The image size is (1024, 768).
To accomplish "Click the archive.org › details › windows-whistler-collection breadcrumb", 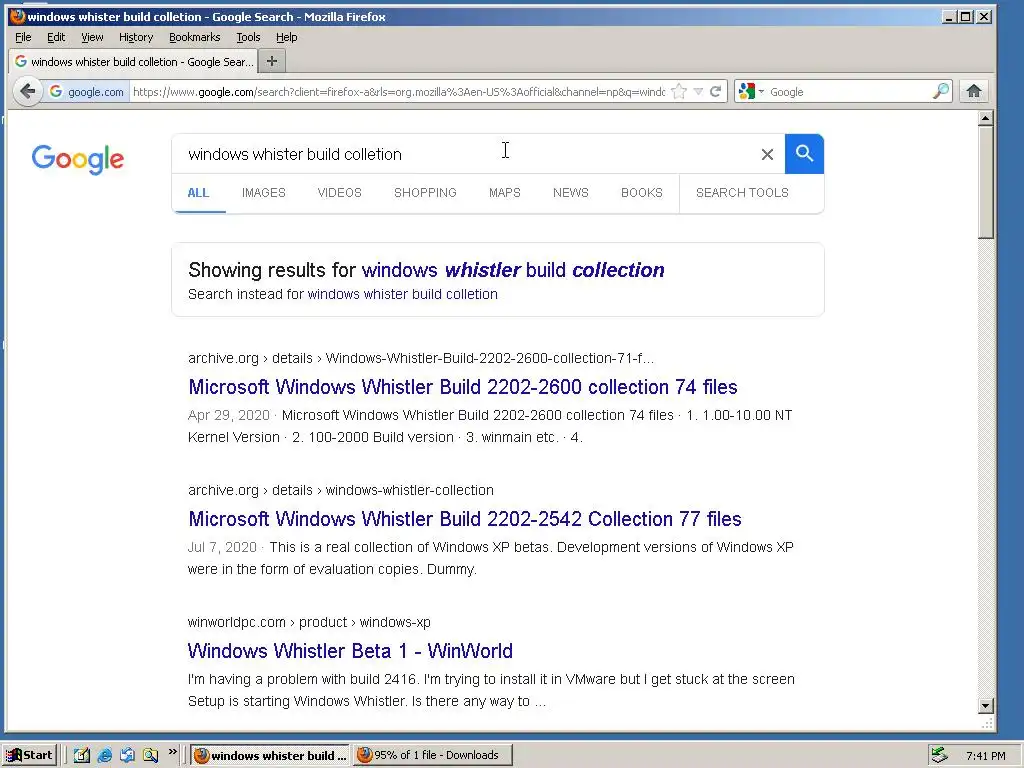I will [x=340, y=490].
